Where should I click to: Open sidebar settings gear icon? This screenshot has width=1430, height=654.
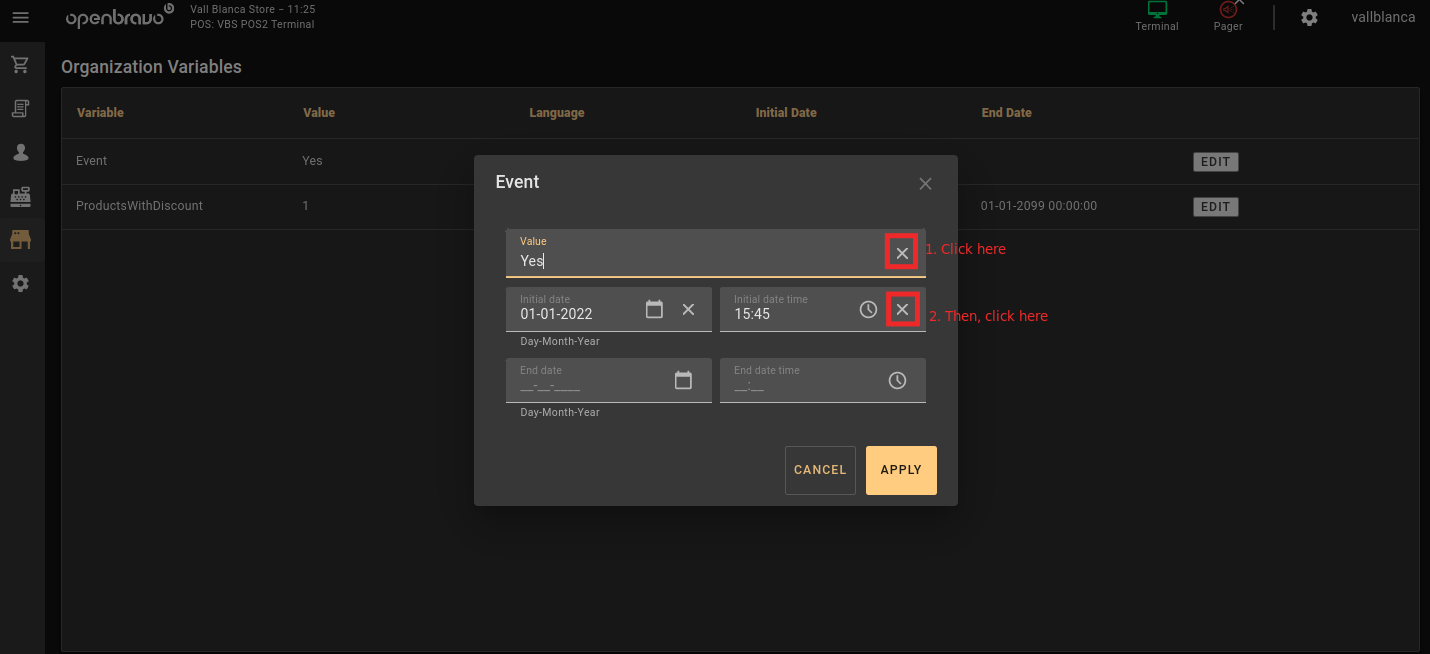click(20, 284)
